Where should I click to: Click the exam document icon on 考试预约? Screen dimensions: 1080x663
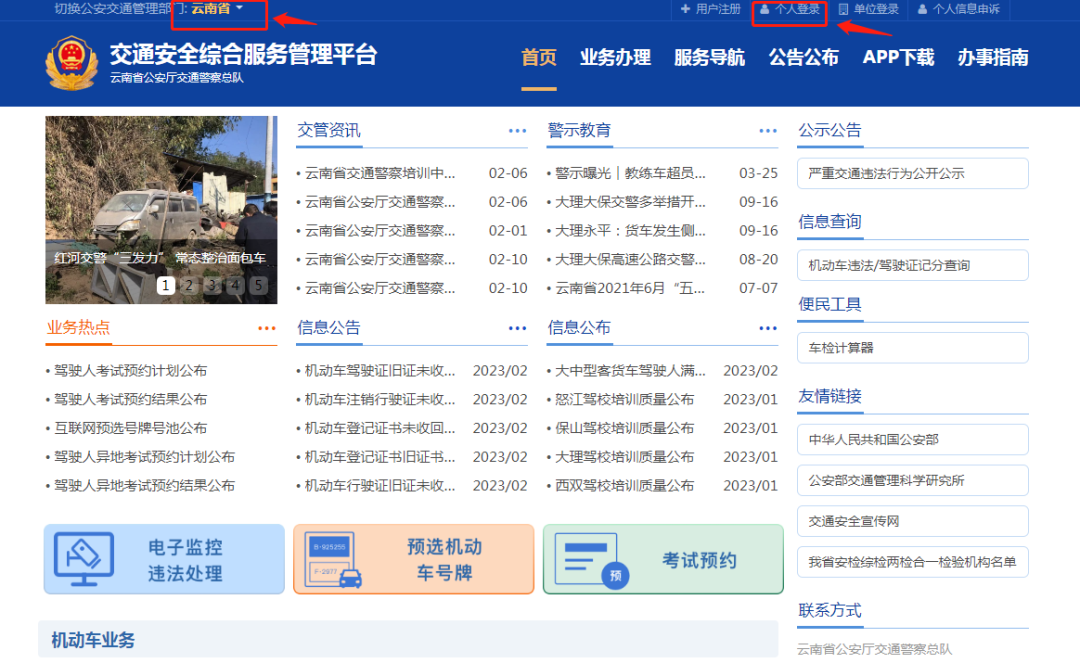[591, 560]
